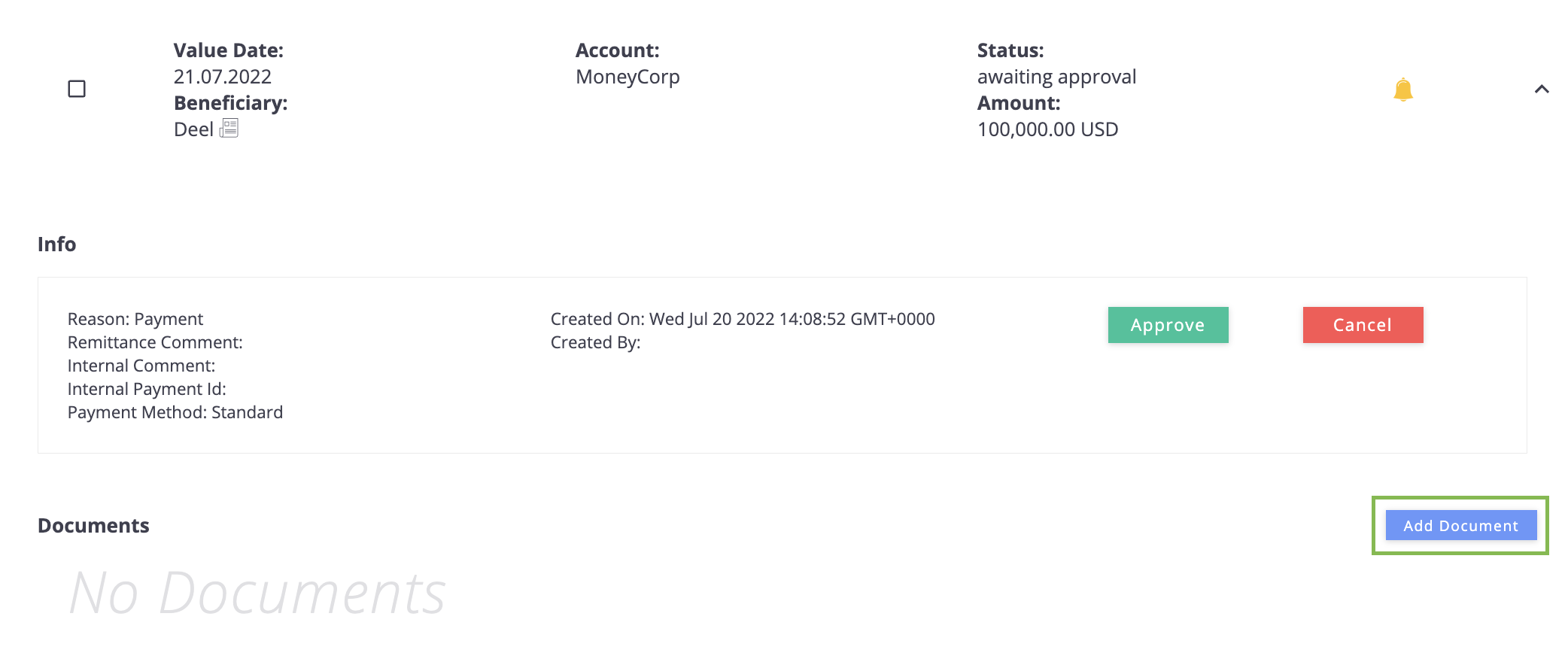Click the No Documents placeholder text
This screenshot has width=1568, height=665.
click(x=257, y=593)
